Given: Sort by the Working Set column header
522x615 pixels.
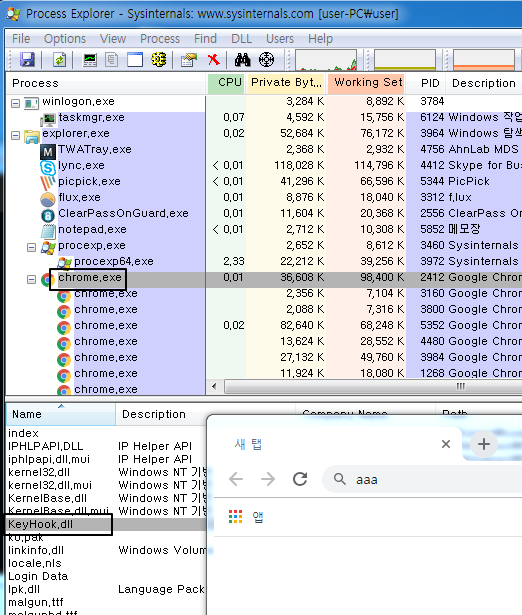Looking at the screenshot, I should tap(366, 83).
